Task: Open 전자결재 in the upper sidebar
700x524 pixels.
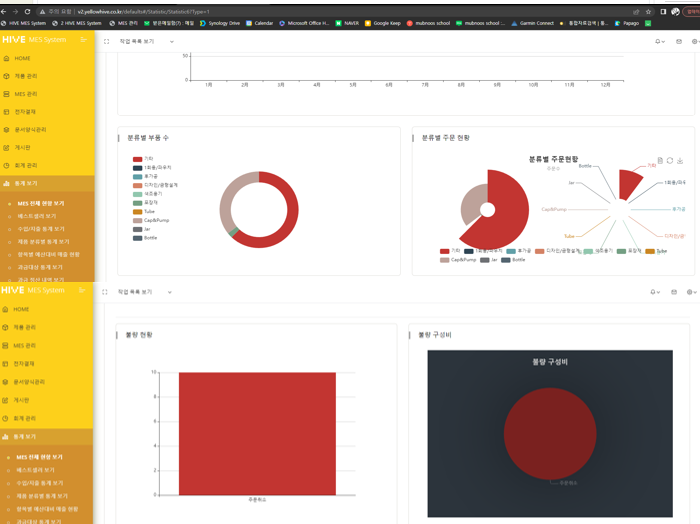Action: click(x=25, y=112)
